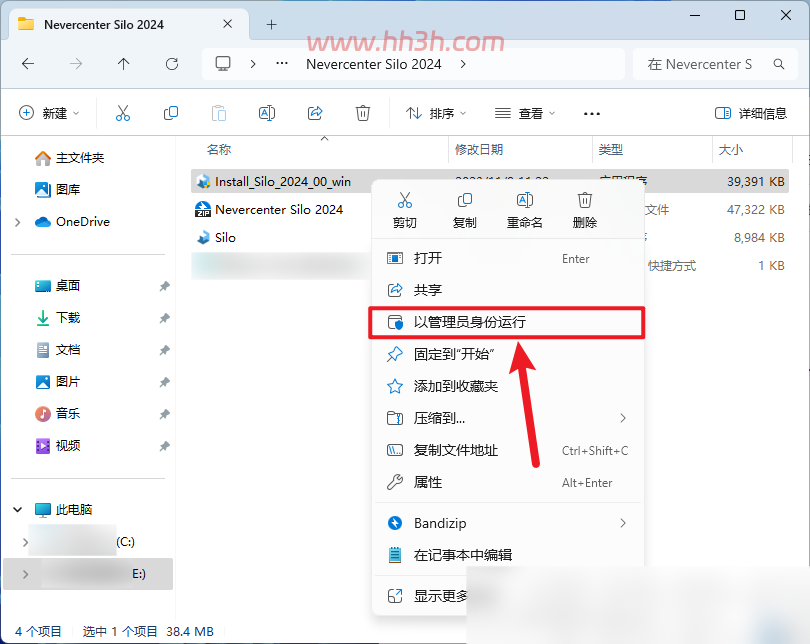Screen dimensions: 810x644
Task: Open 主文件夹 in the sidebar
Action: [69, 158]
